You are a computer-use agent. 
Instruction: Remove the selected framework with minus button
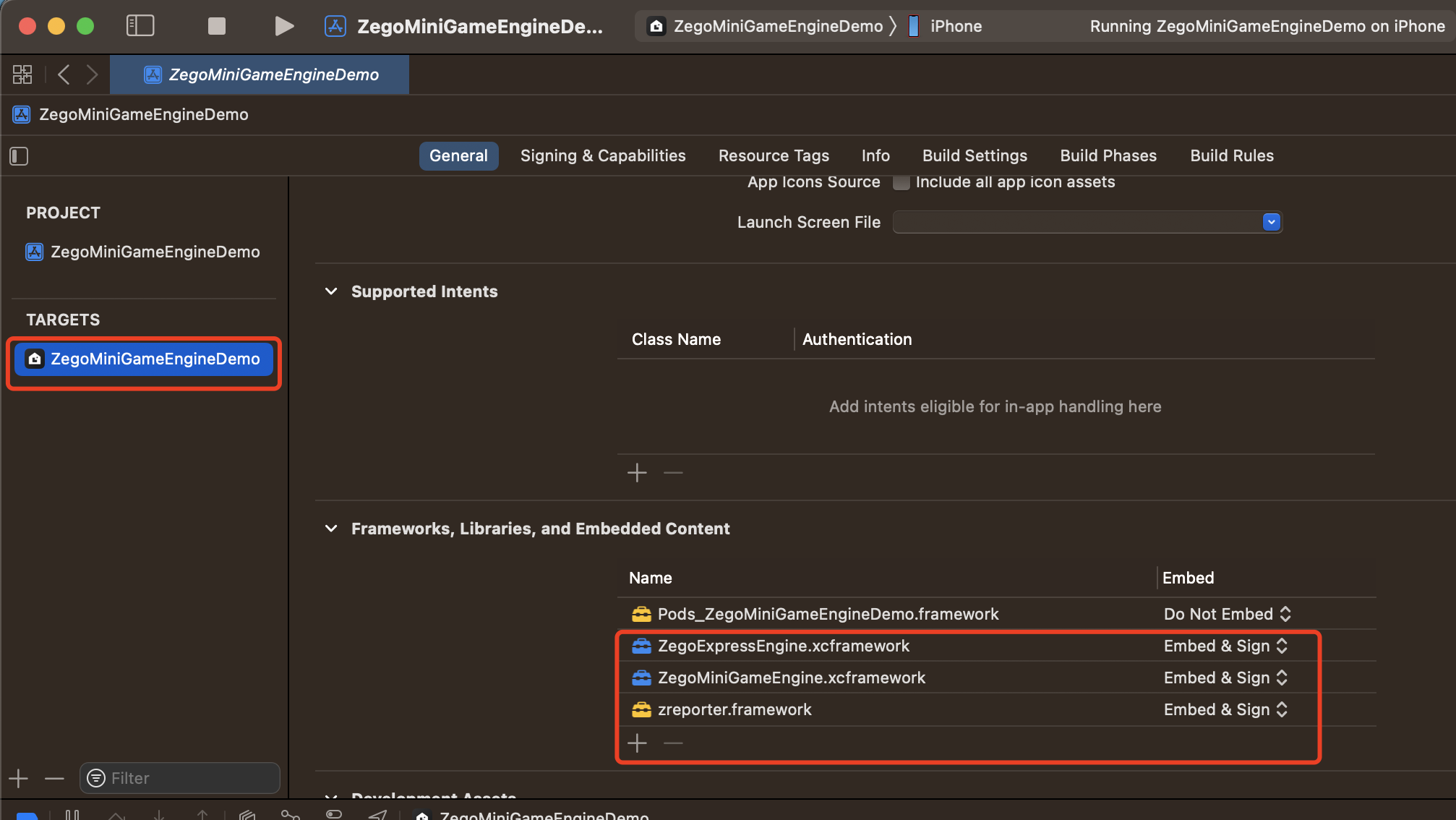tap(673, 743)
